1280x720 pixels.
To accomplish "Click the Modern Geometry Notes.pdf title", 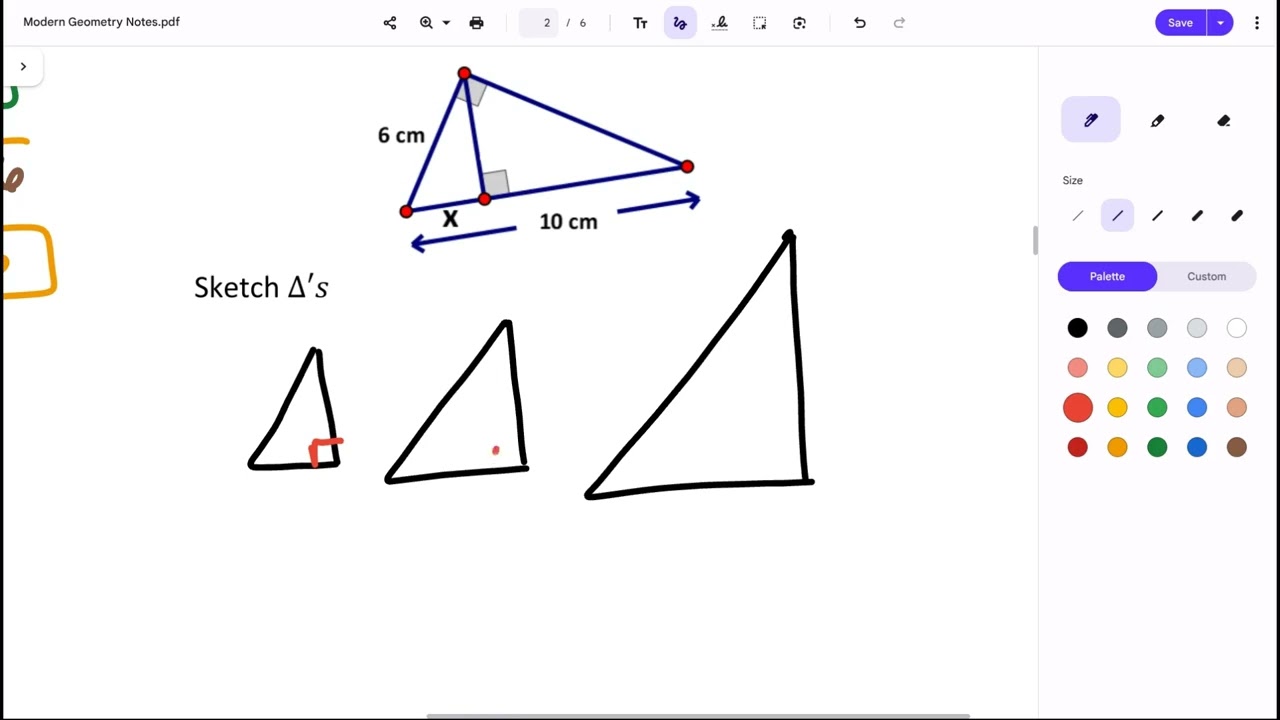I will tap(101, 22).
